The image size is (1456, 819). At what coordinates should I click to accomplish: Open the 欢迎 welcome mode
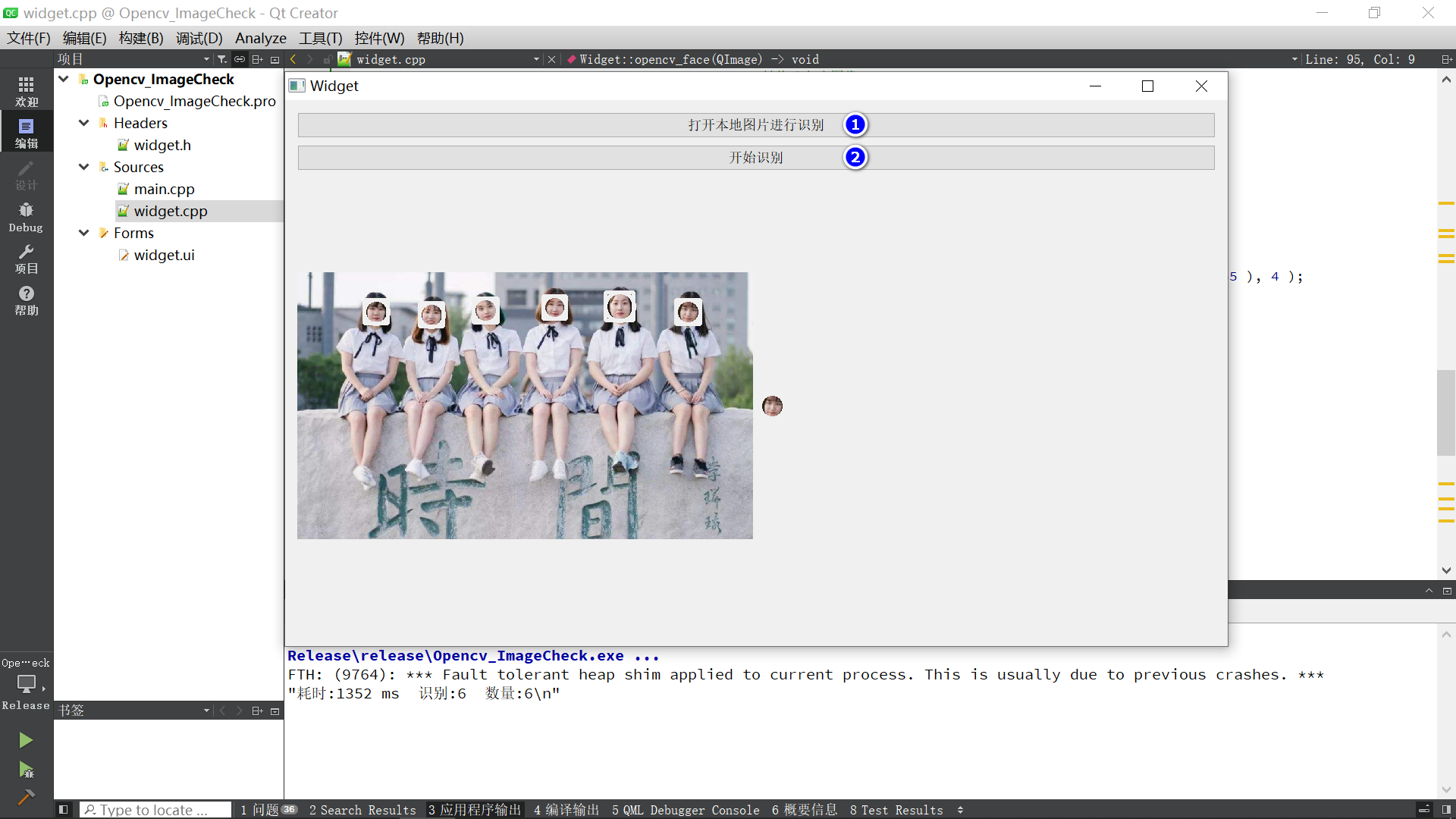coord(26,92)
